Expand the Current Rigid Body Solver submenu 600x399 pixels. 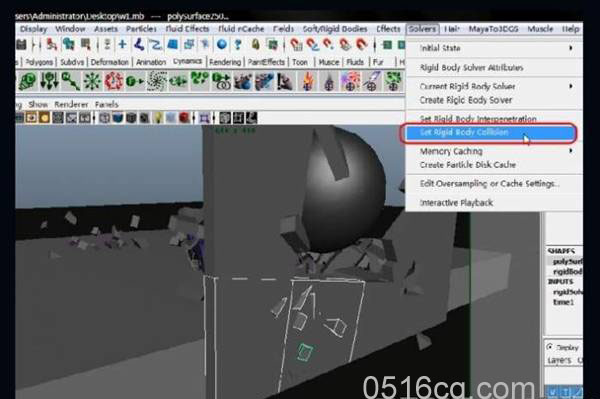point(494,86)
